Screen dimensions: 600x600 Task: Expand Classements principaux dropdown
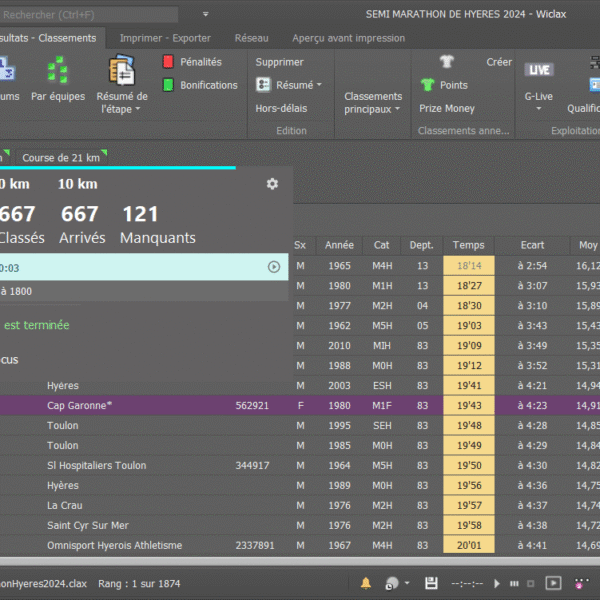tap(397, 109)
